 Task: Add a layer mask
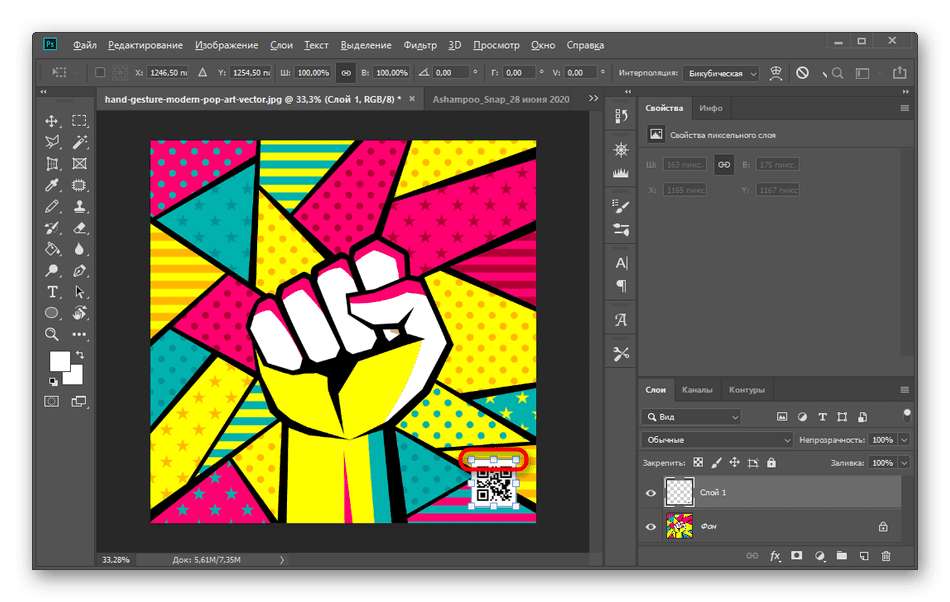coord(797,555)
